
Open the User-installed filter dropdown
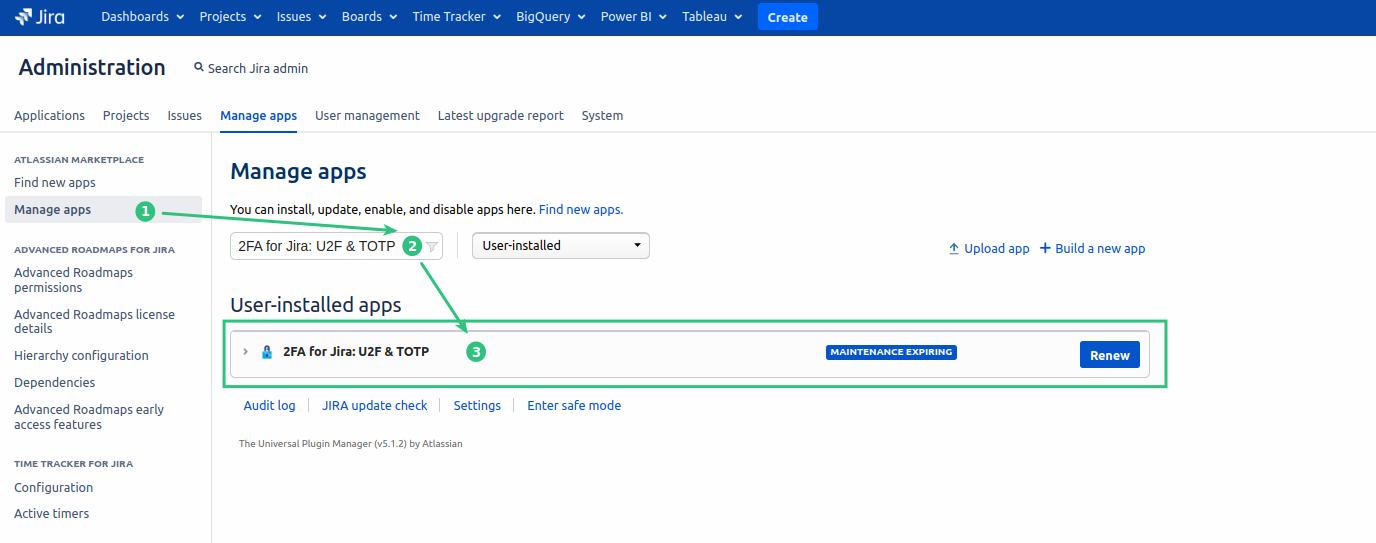click(x=560, y=245)
